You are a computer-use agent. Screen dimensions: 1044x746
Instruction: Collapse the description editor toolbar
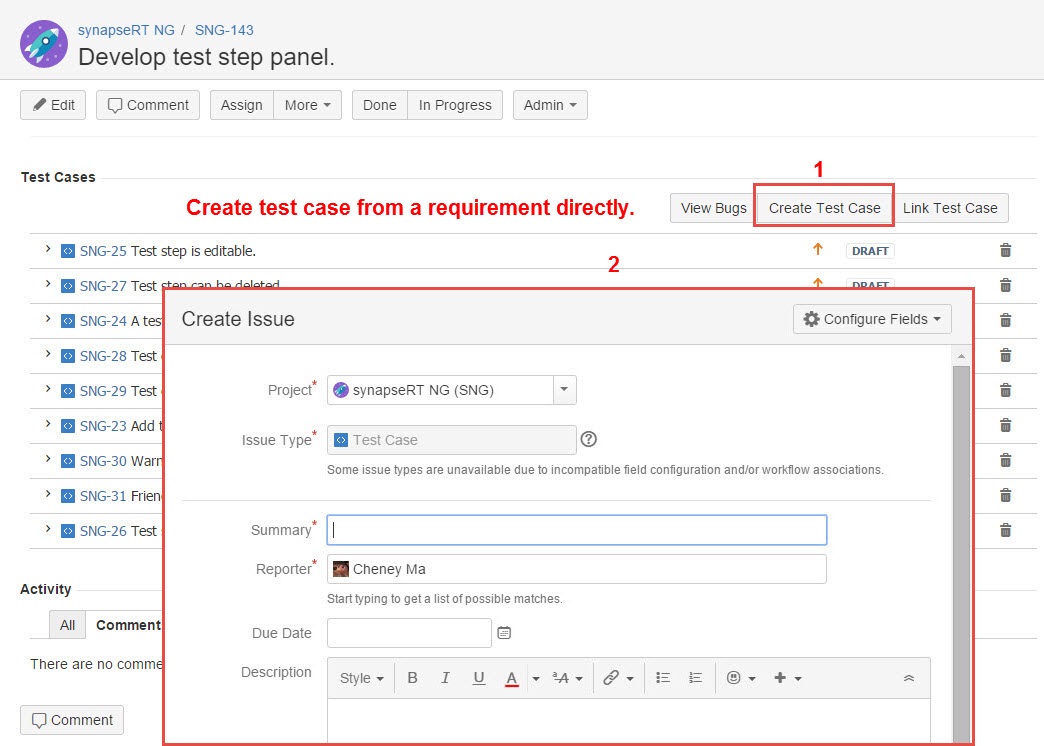909,678
